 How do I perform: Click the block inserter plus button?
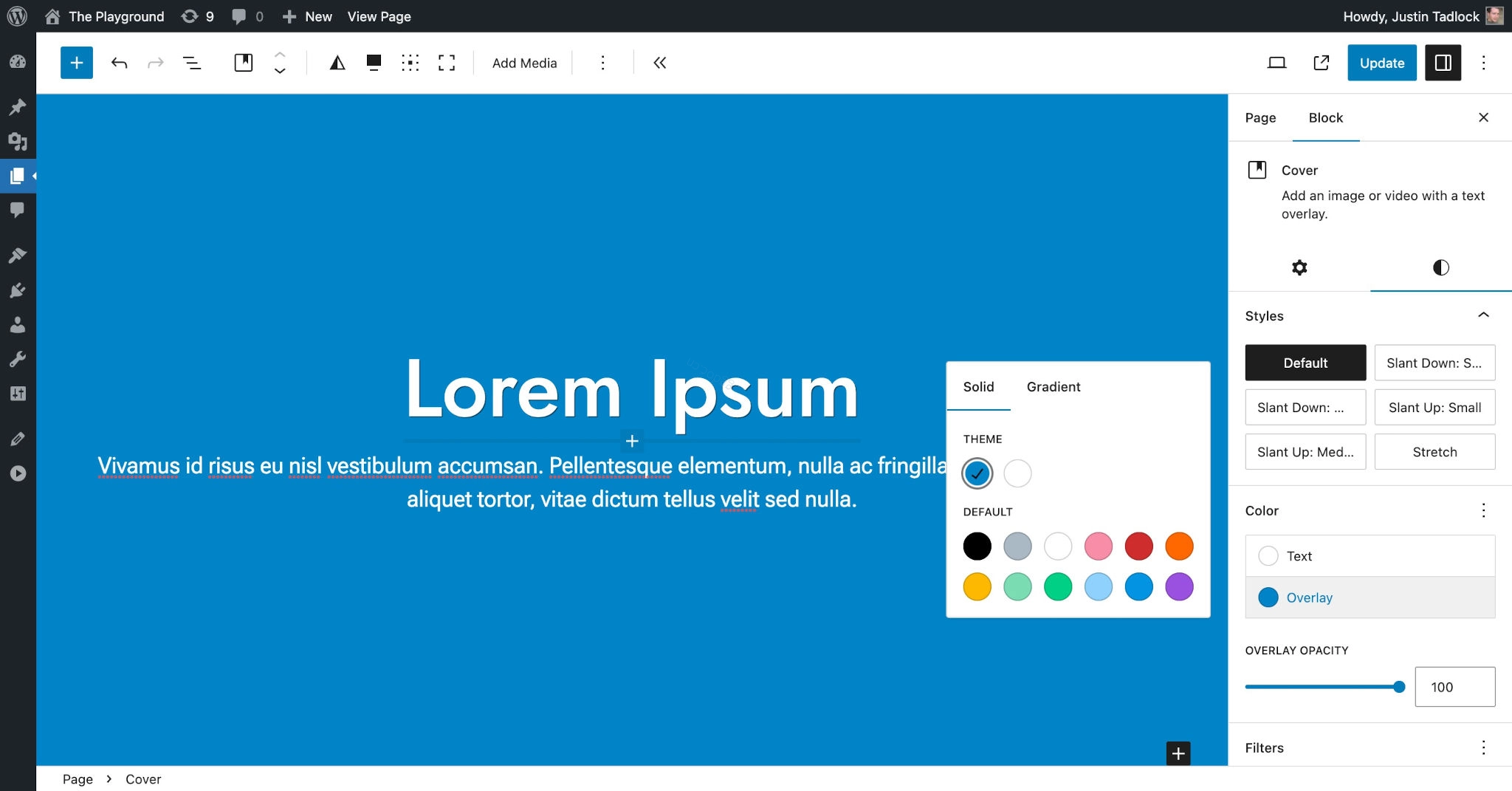coord(77,63)
